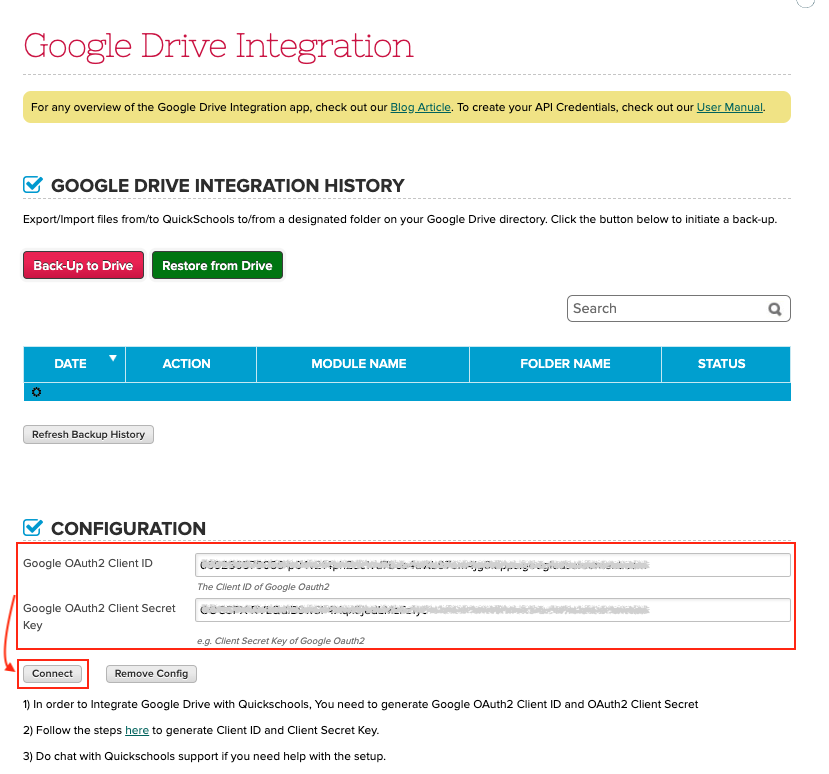Viewport: 829px width, 774px height.
Task: Click Refresh Backup History button
Action: (x=88, y=435)
